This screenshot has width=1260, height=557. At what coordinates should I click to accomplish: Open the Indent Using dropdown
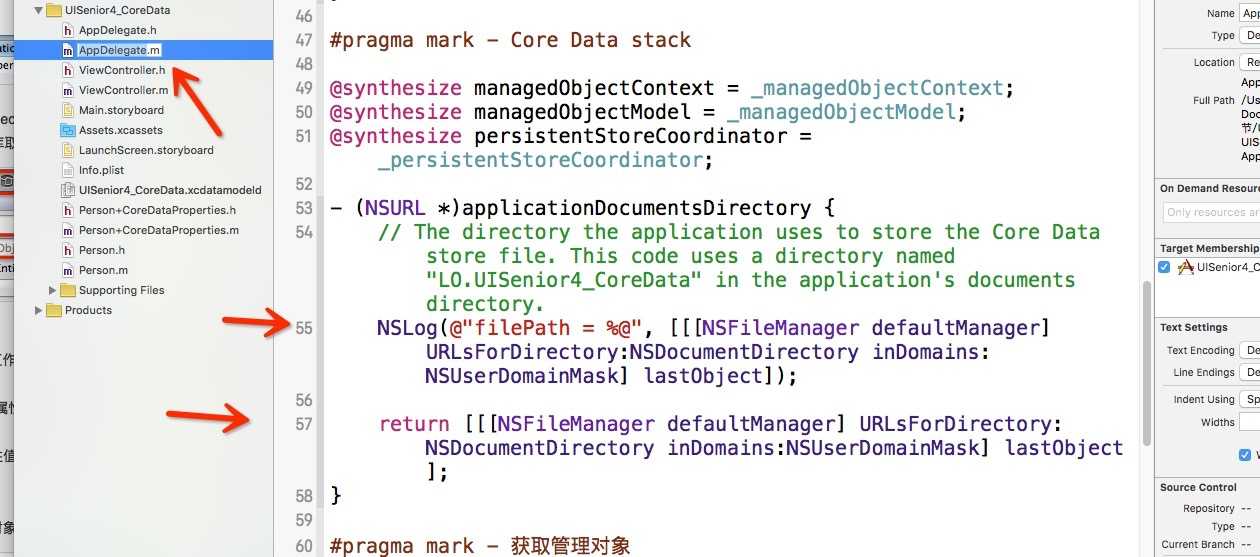click(x=1250, y=399)
